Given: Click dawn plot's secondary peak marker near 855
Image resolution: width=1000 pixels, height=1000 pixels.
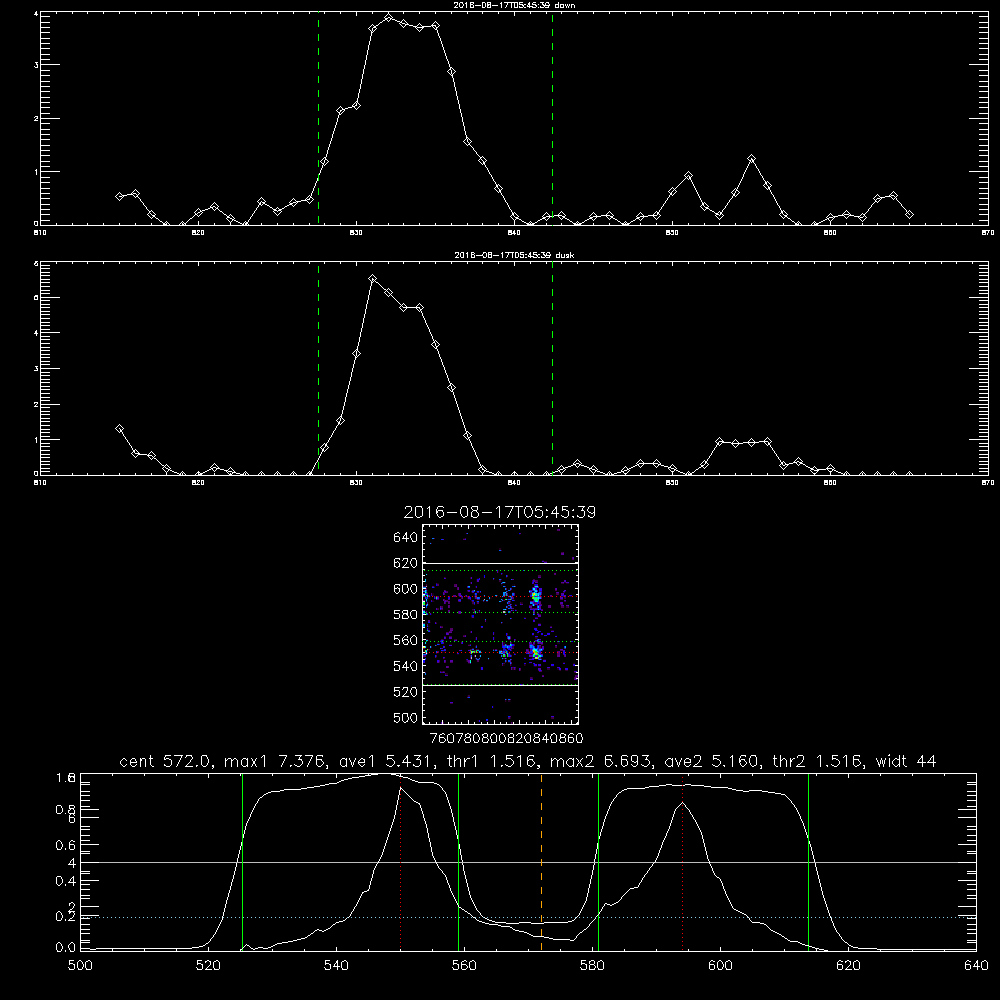Looking at the screenshot, I should point(752,158).
